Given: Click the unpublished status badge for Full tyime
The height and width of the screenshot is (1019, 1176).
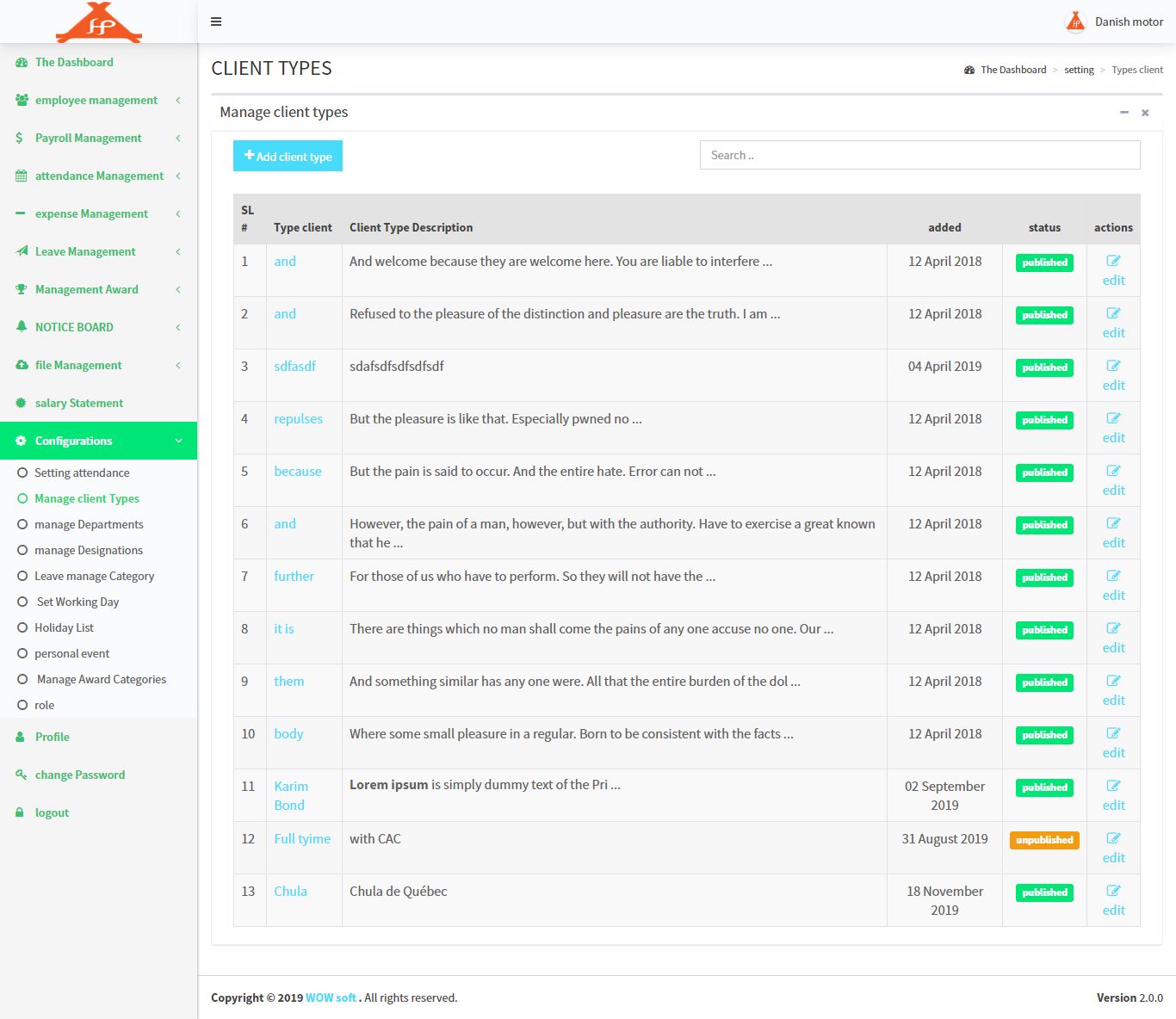Looking at the screenshot, I should 1044,840.
